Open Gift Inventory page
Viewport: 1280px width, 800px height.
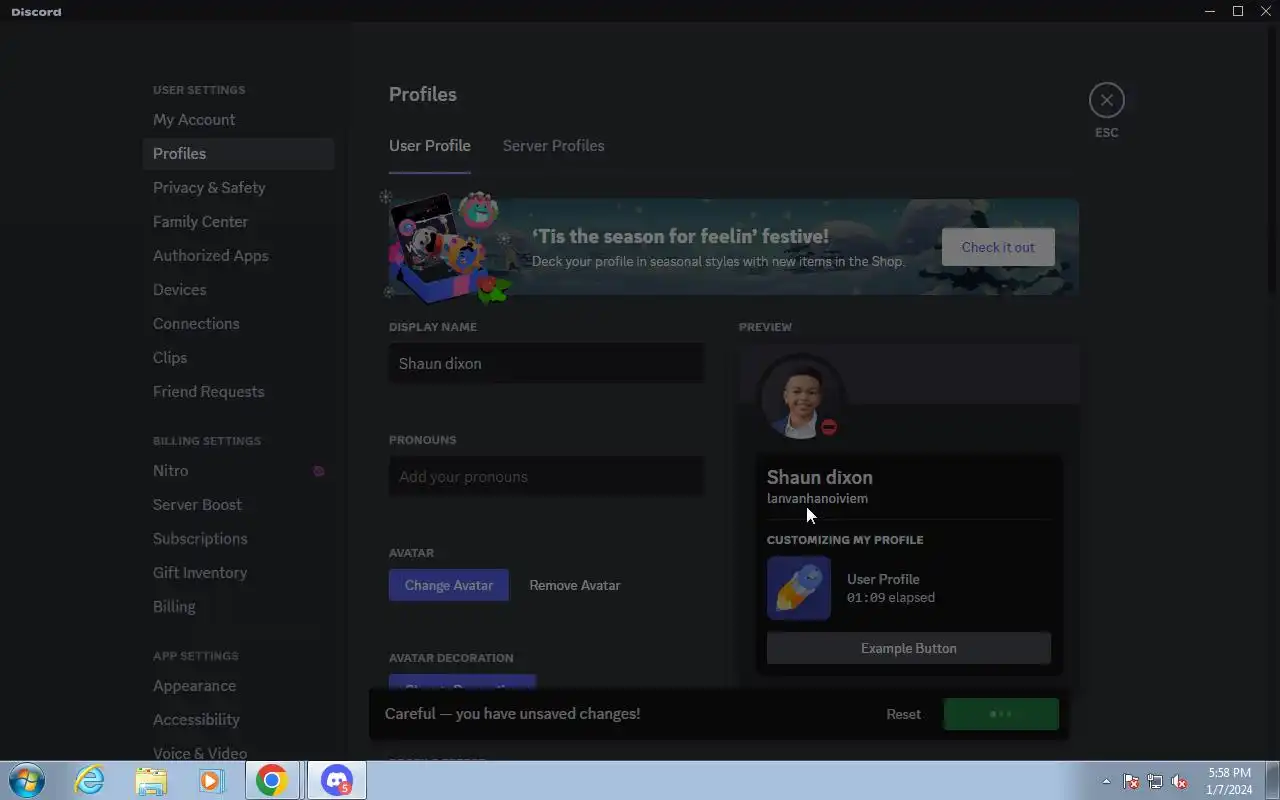point(238,572)
